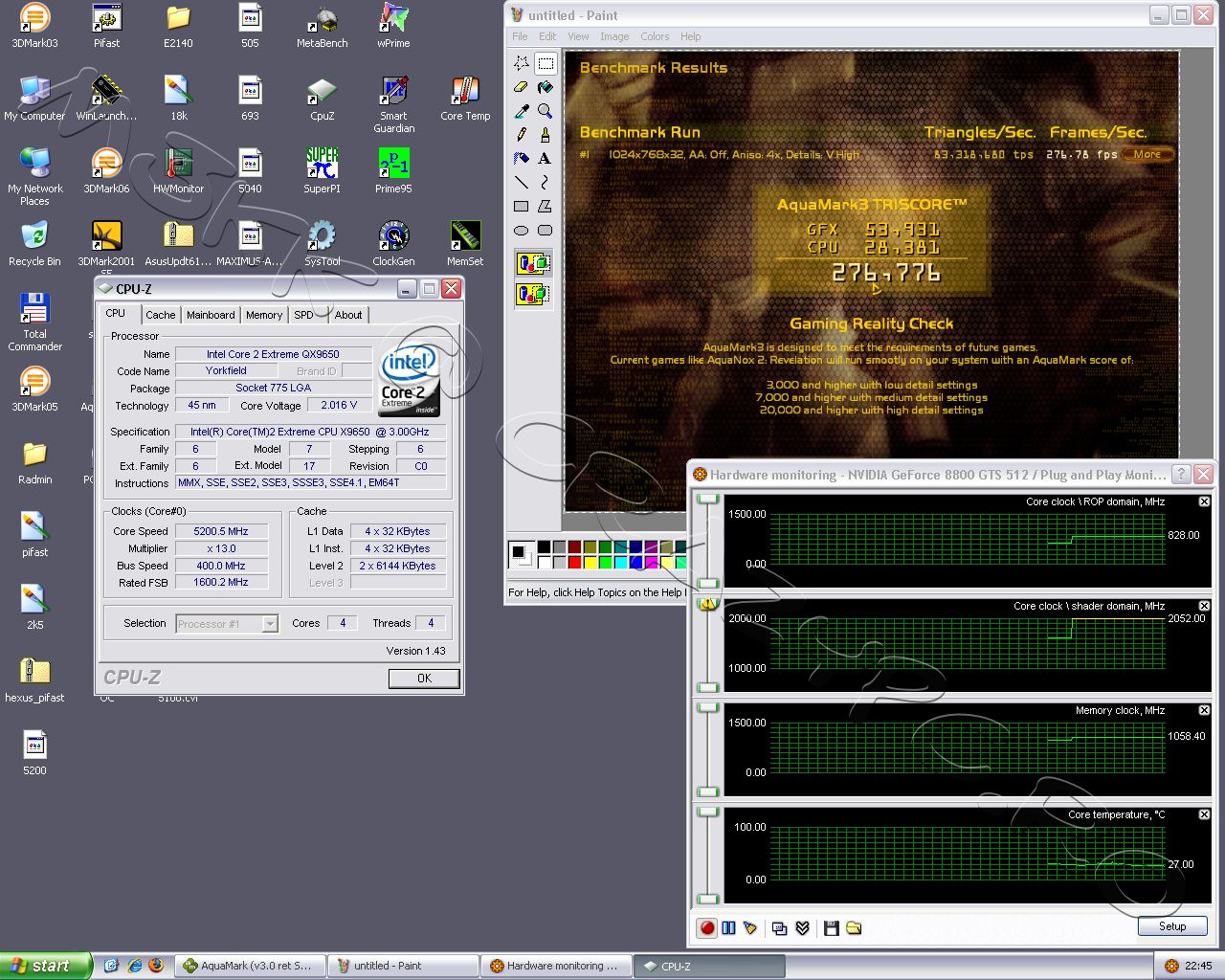This screenshot has width=1225, height=980.
Task: Pick the Fill With Color bucket tool
Action: point(546,87)
